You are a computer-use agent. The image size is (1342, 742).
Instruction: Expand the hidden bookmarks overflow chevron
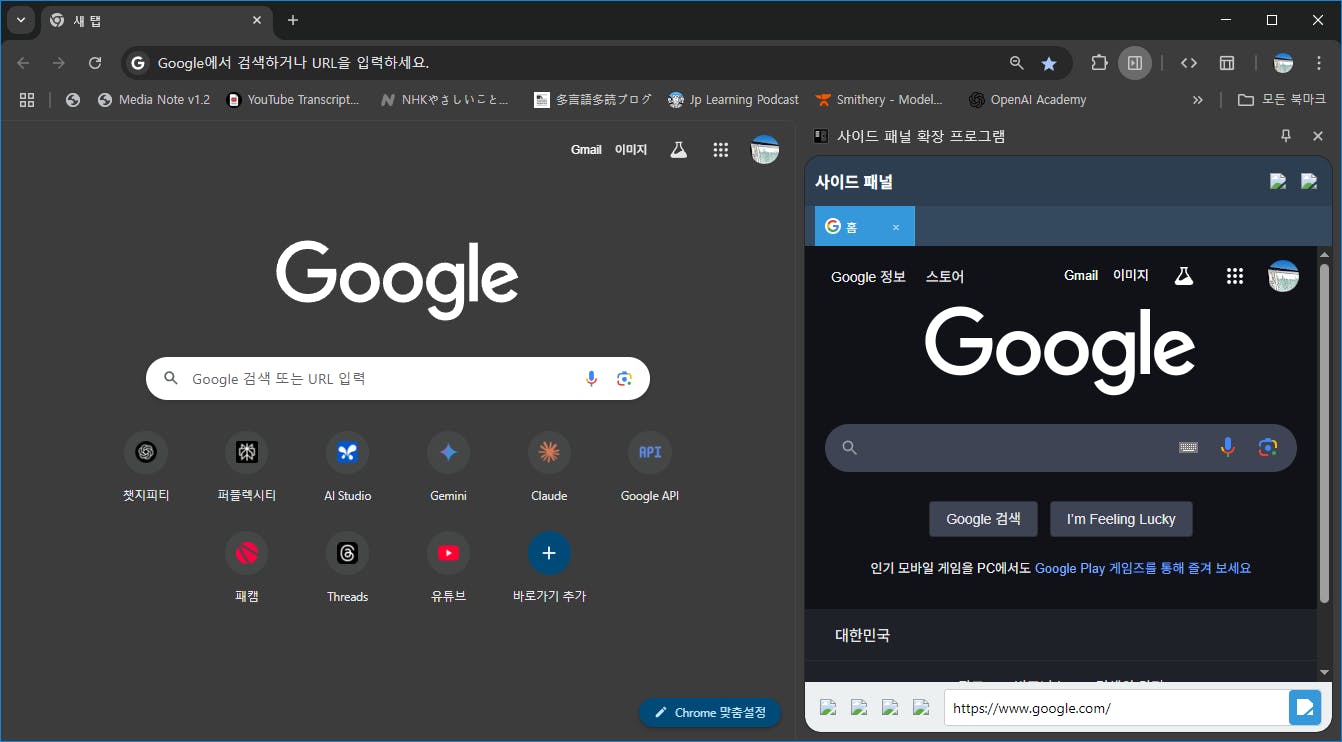(1198, 100)
